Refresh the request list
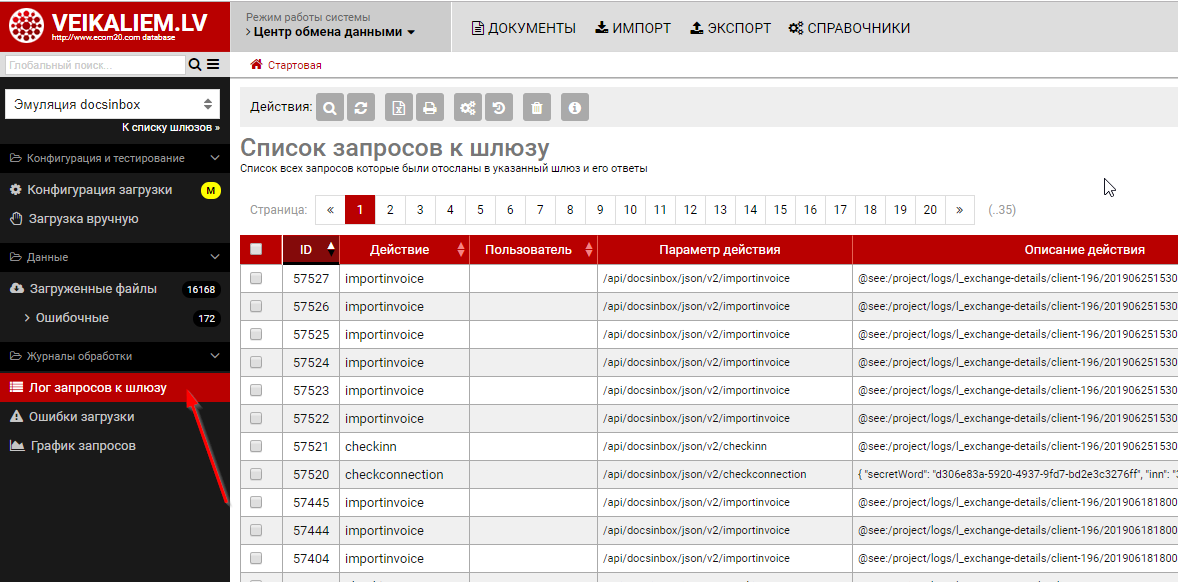 [x=361, y=107]
